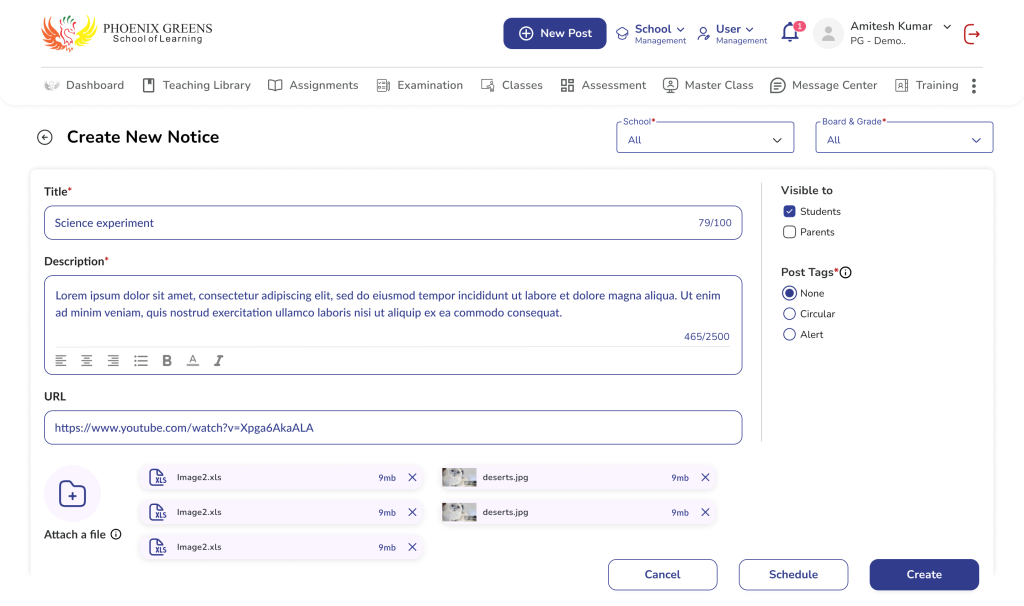The height and width of the screenshot is (606, 1024).
Task: Toggle bold formatting in description toolbar
Action: (167, 360)
